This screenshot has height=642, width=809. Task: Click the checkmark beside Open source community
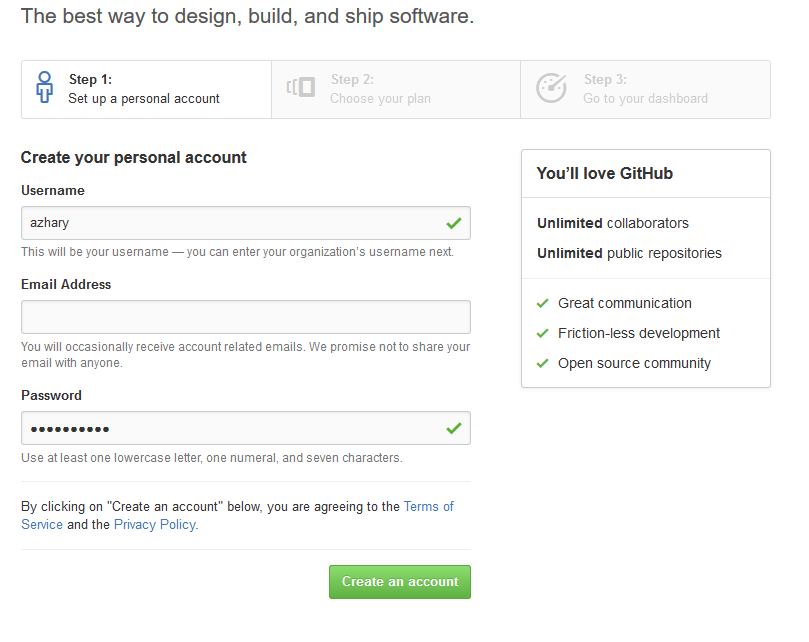(542, 363)
